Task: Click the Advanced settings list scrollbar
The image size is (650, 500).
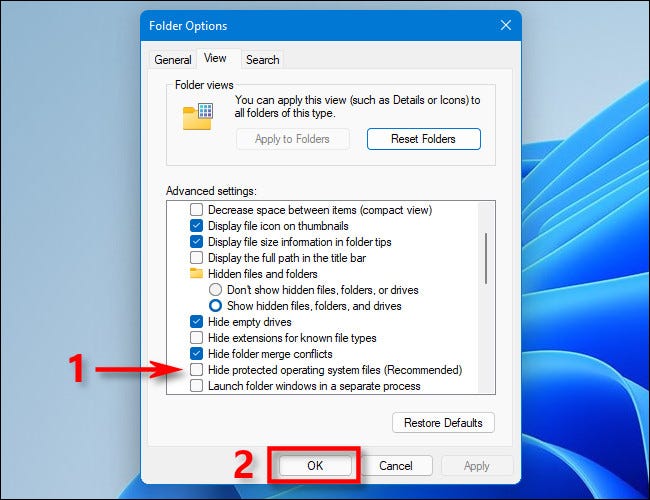Action: [x=487, y=260]
